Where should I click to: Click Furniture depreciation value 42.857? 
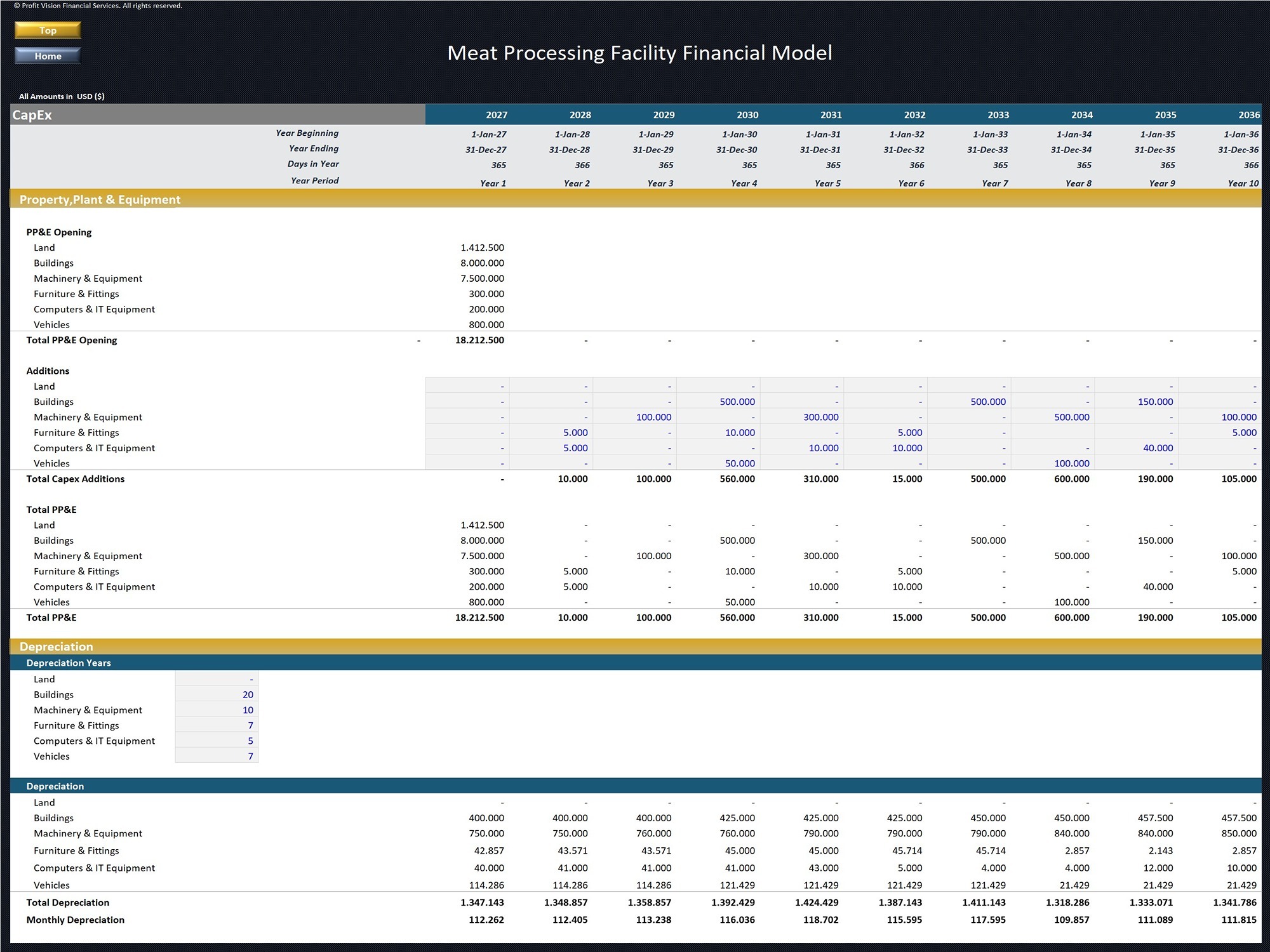(x=489, y=850)
